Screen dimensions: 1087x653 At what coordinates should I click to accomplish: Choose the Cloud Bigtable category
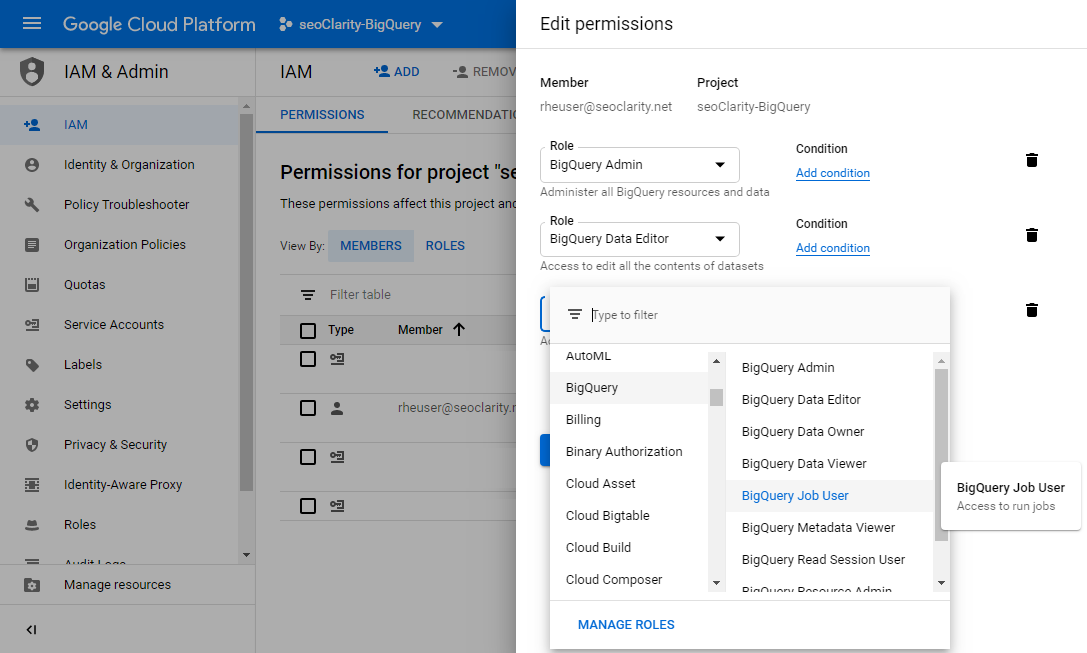click(608, 516)
